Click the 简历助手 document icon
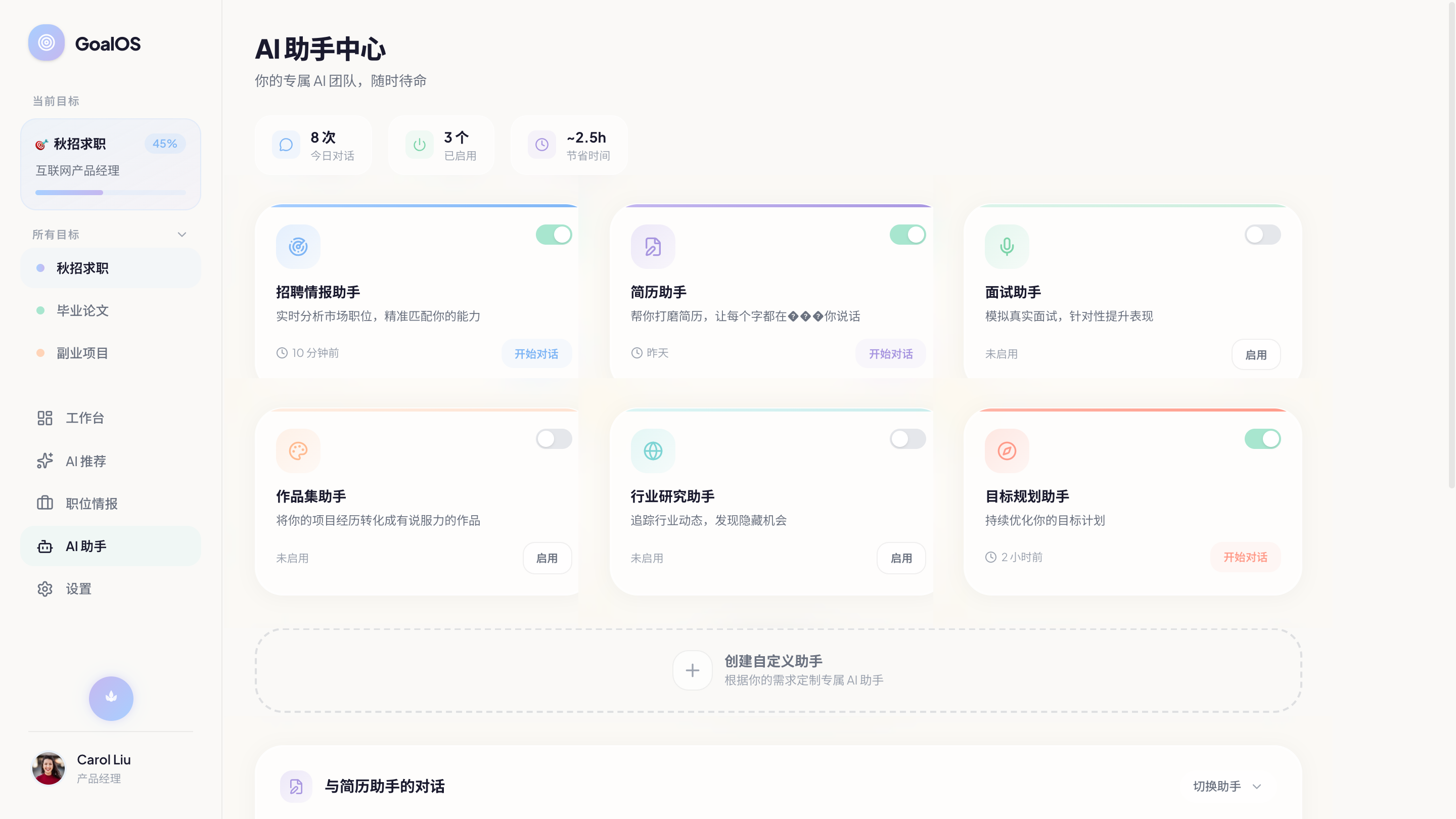Screen dimensions: 1456x819 coord(653,246)
